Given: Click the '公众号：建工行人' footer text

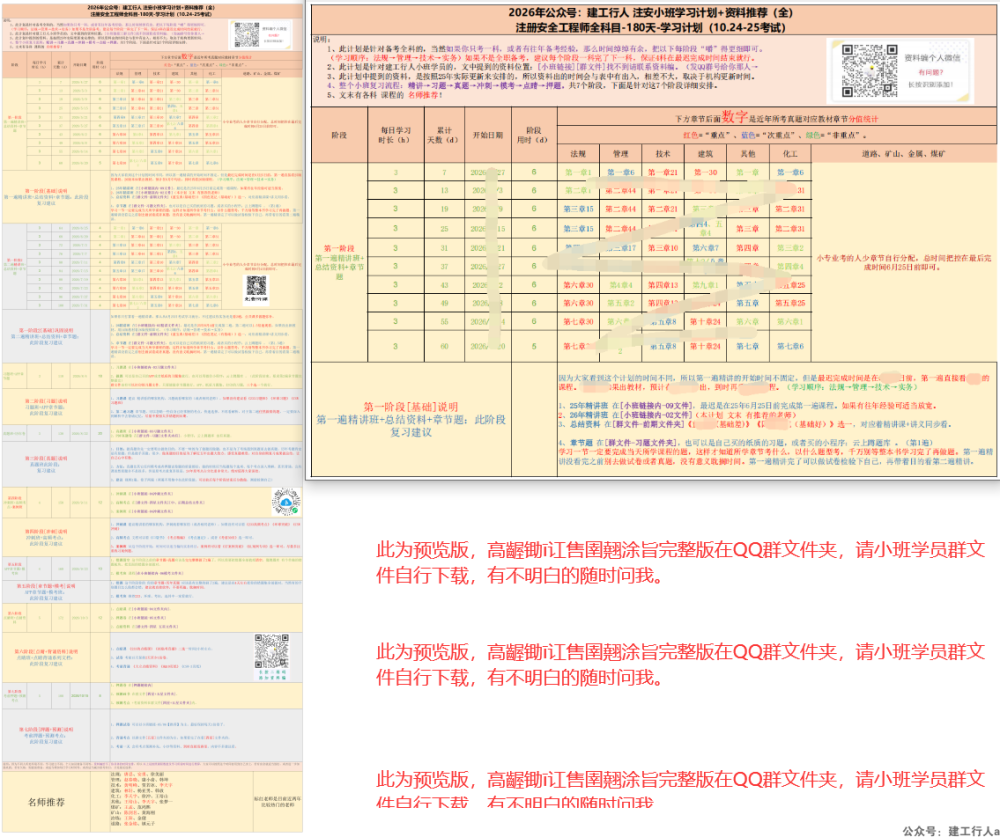Looking at the screenshot, I should tap(950, 830).
